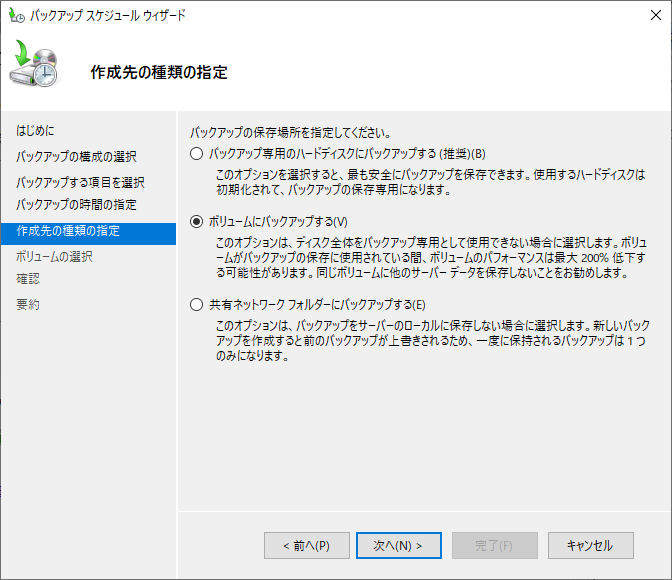
Task: Go to the はじめに step in the sidebar
Action: pos(36,131)
